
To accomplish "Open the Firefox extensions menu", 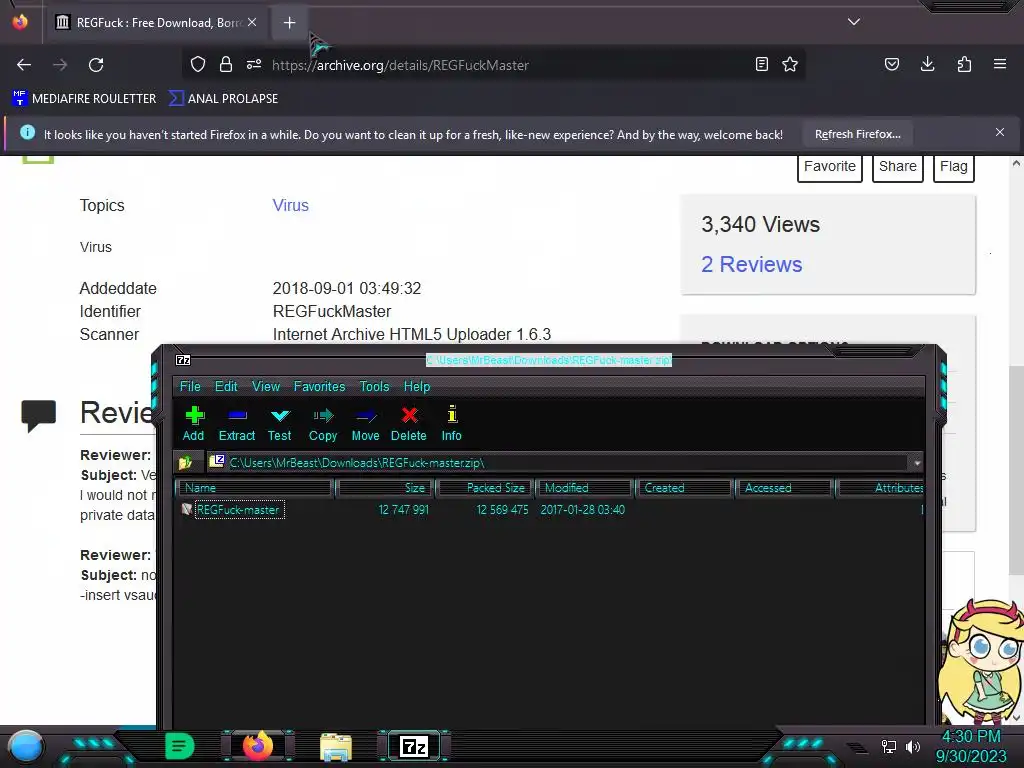I will tap(964, 64).
